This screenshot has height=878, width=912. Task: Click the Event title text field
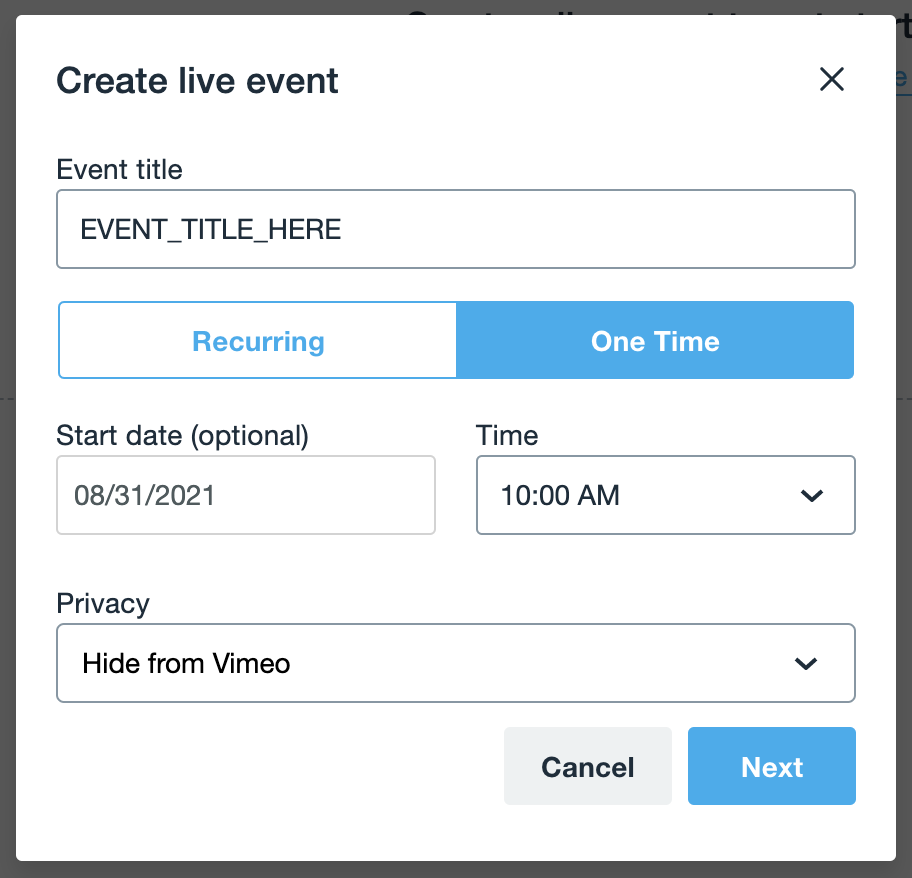[455, 230]
